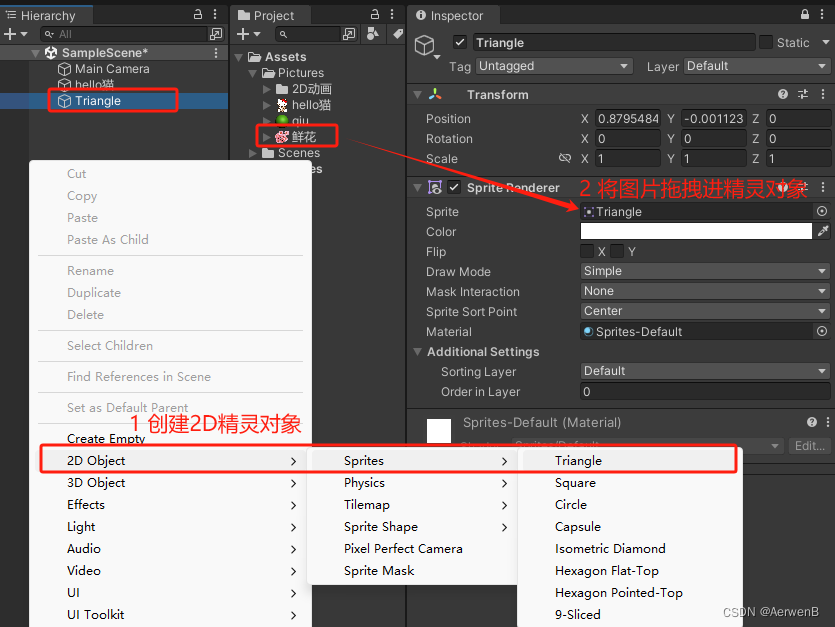Open Hierarchy panel three-dot options menu

click(215, 14)
